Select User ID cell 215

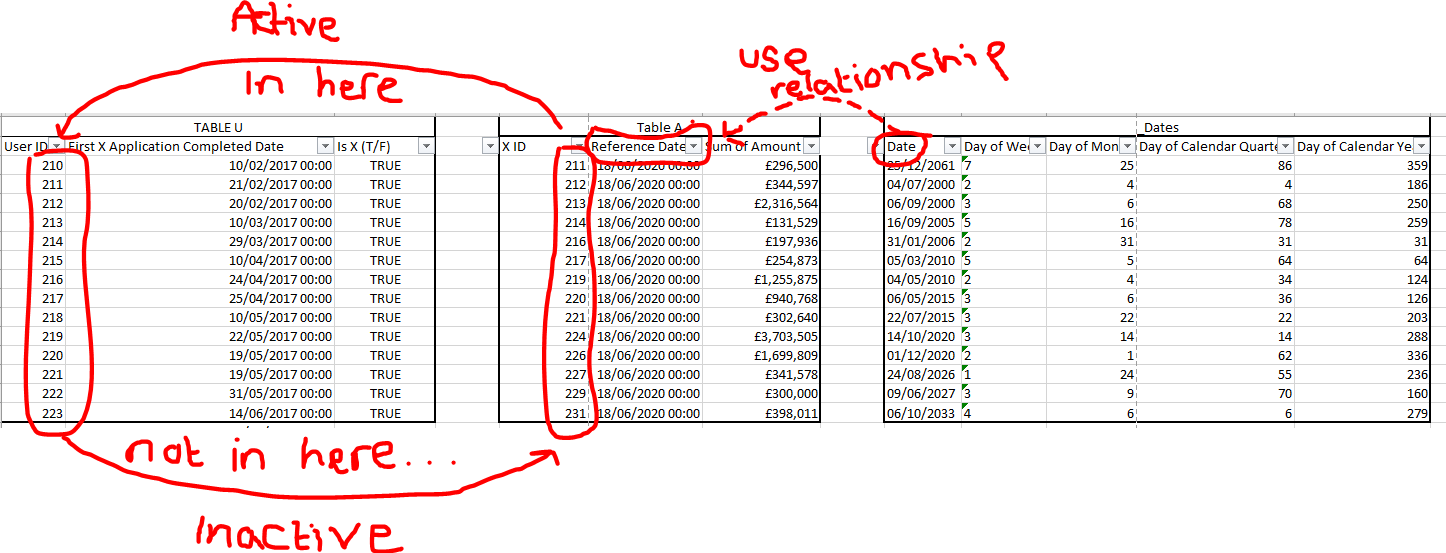point(33,260)
